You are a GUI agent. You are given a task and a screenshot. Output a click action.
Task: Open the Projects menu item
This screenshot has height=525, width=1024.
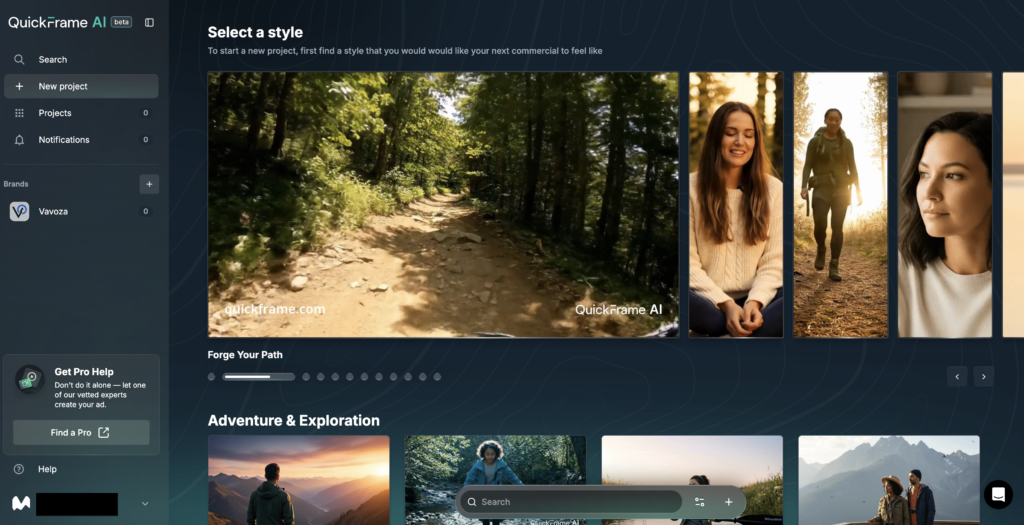click(55, 113)
